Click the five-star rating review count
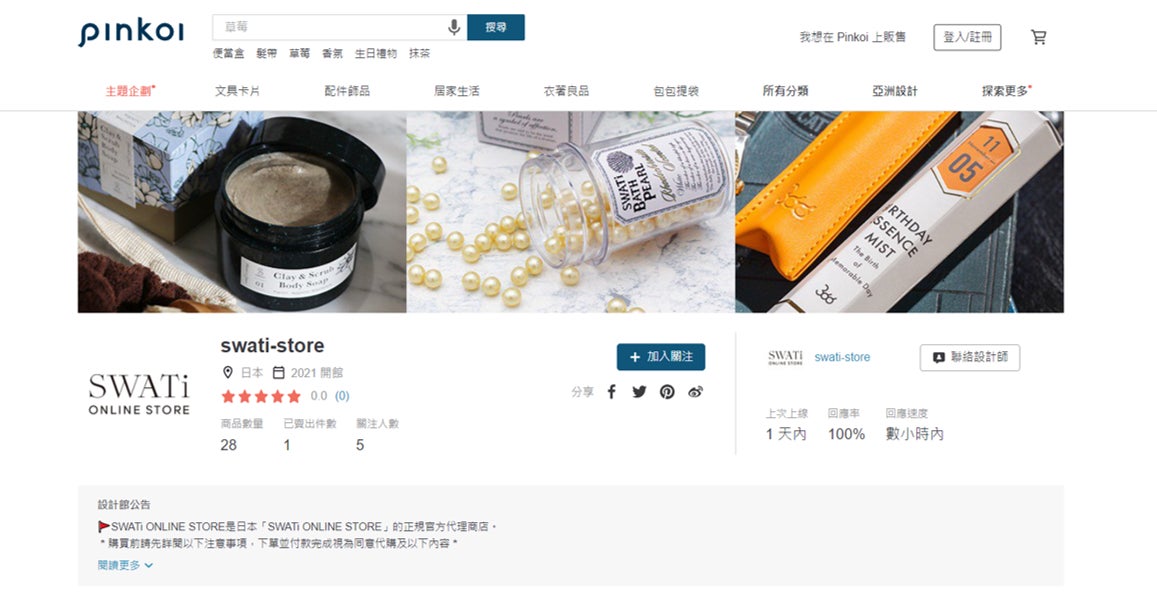Screen dimensions: 1157x604 pyautogui.click(x=342, y=396)
